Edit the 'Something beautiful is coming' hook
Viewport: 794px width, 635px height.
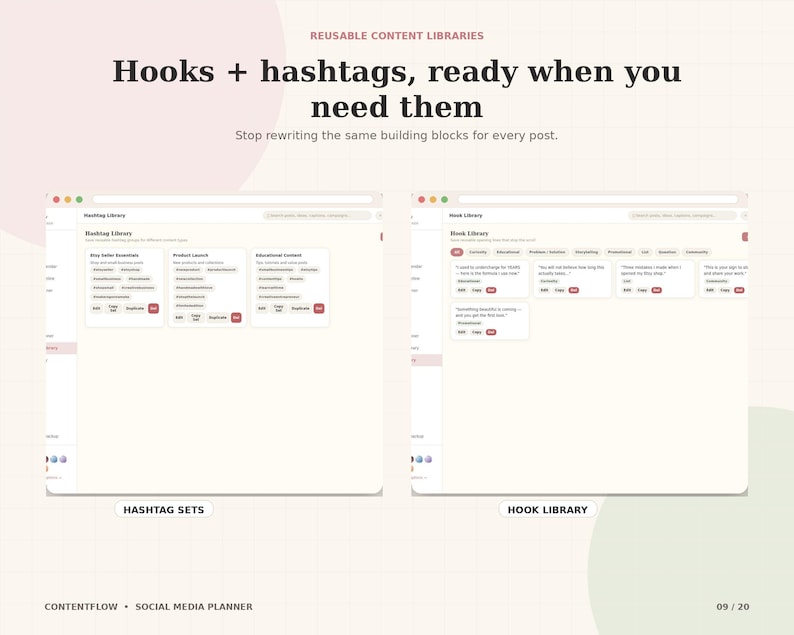pos(462,332)
